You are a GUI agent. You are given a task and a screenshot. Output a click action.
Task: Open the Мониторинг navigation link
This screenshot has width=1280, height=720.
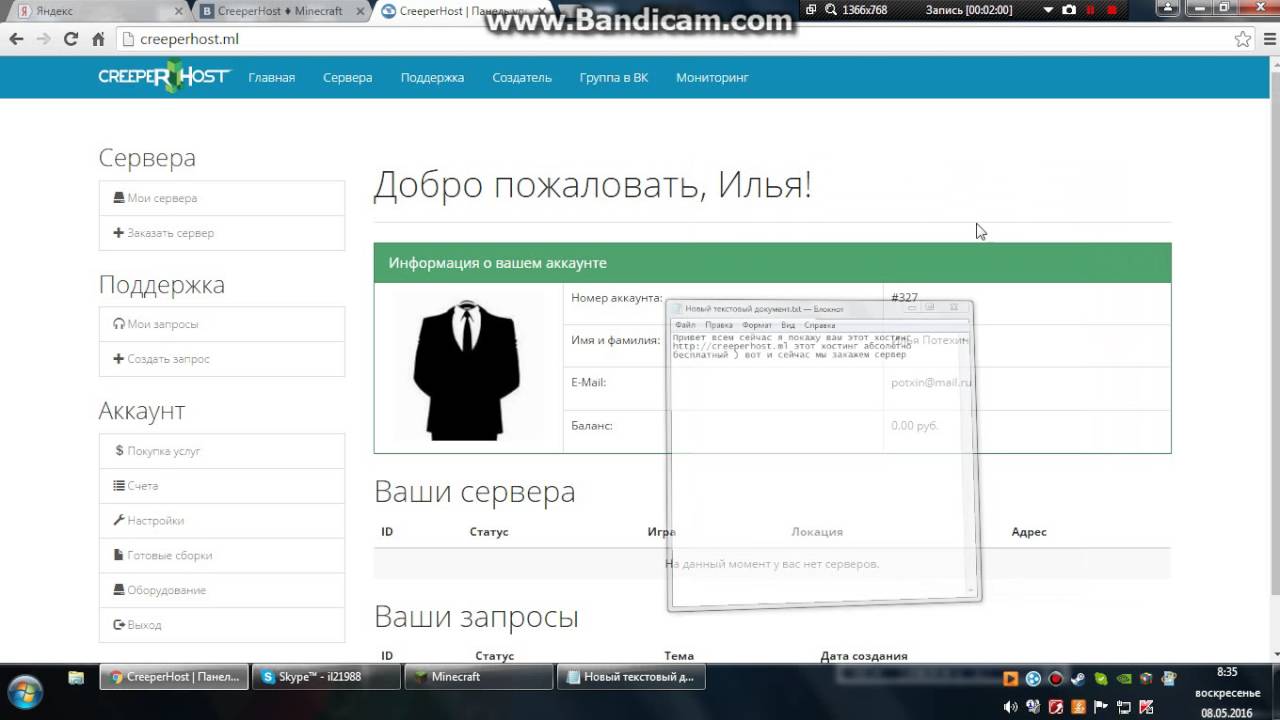tap(712, 78)
